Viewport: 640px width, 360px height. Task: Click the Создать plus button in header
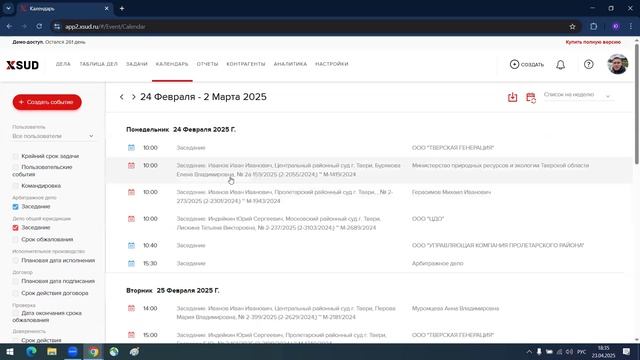tap(527, 64)
